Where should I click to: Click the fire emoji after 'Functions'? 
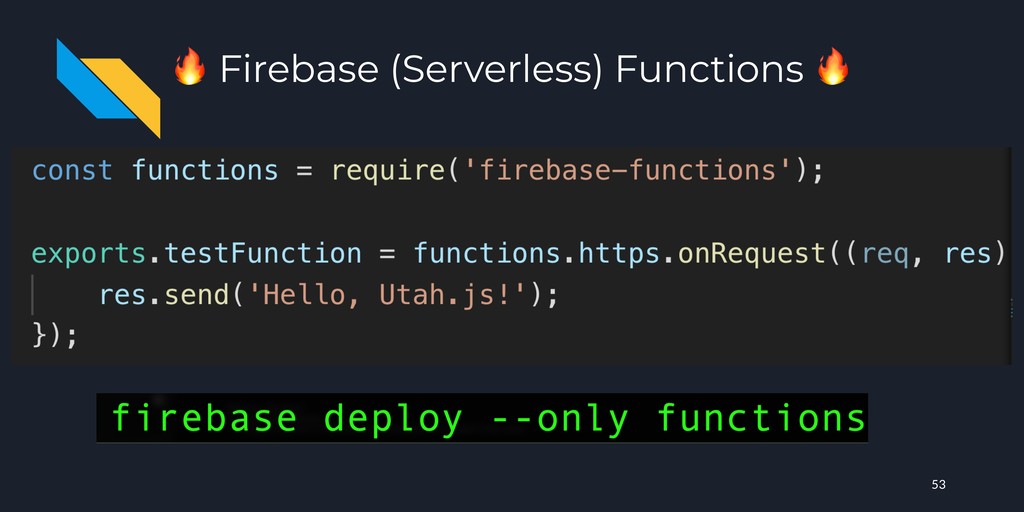[x=833, y=67]
